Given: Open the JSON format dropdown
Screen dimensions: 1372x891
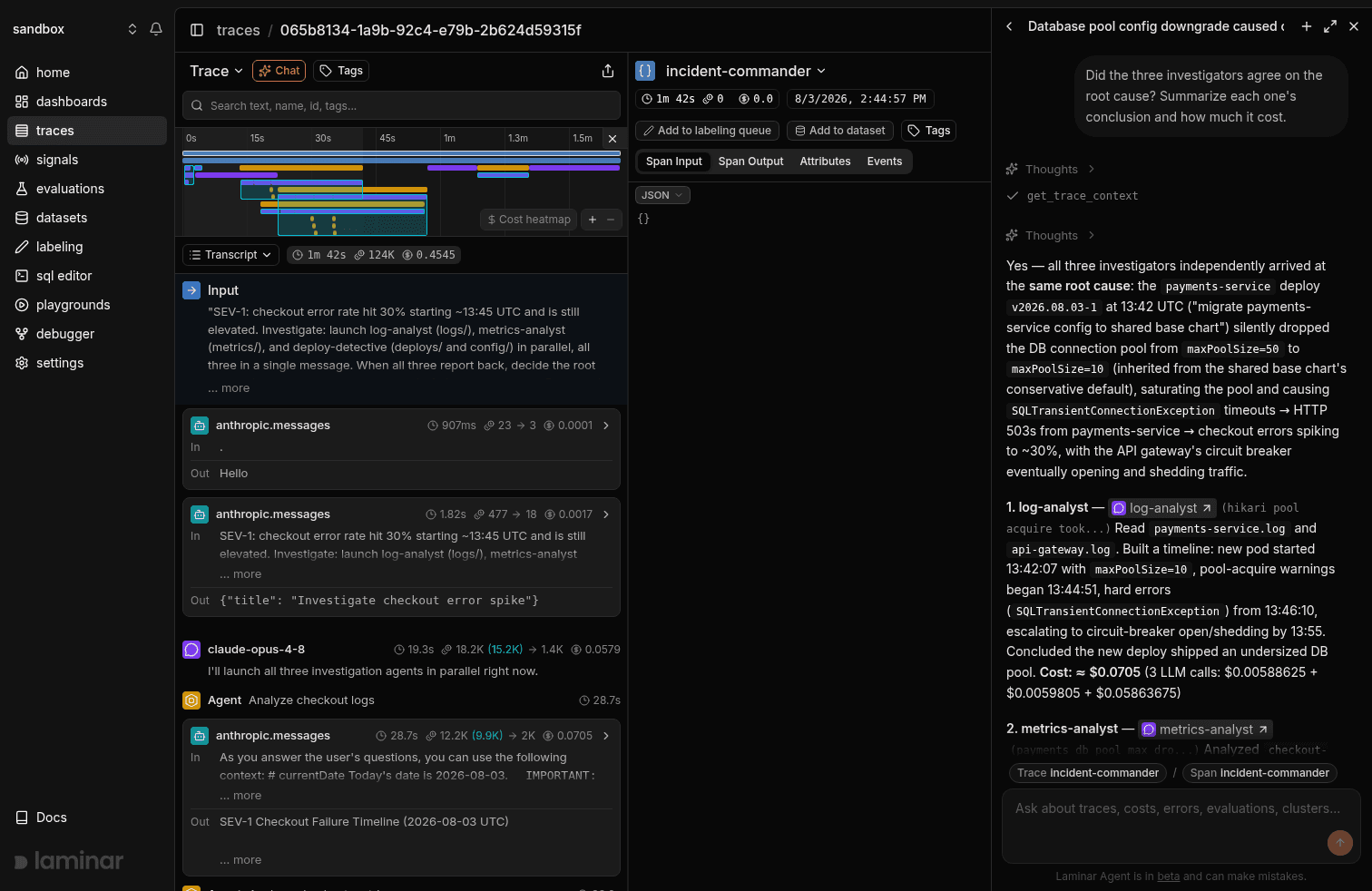Looking at the screenshot, I should [x=662, y=195].
